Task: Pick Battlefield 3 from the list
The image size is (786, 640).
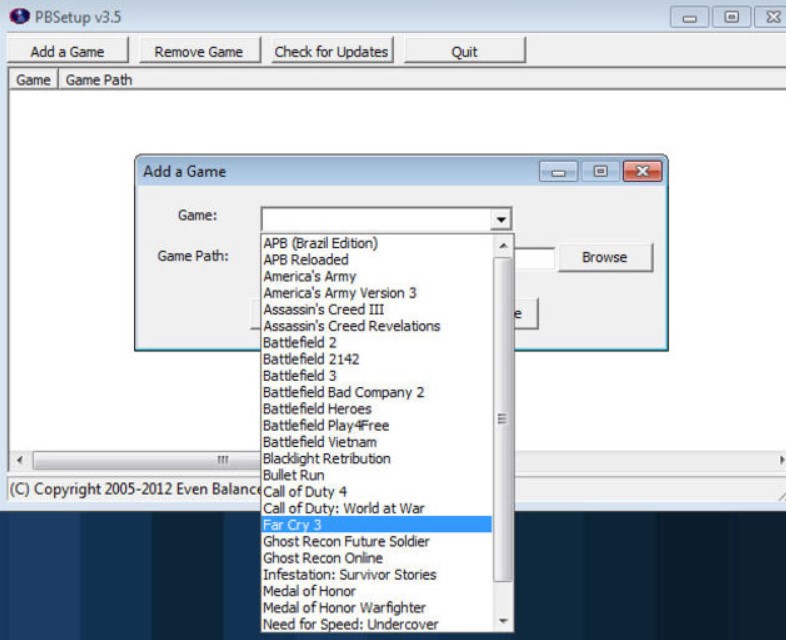Action: tap(376, 375)
